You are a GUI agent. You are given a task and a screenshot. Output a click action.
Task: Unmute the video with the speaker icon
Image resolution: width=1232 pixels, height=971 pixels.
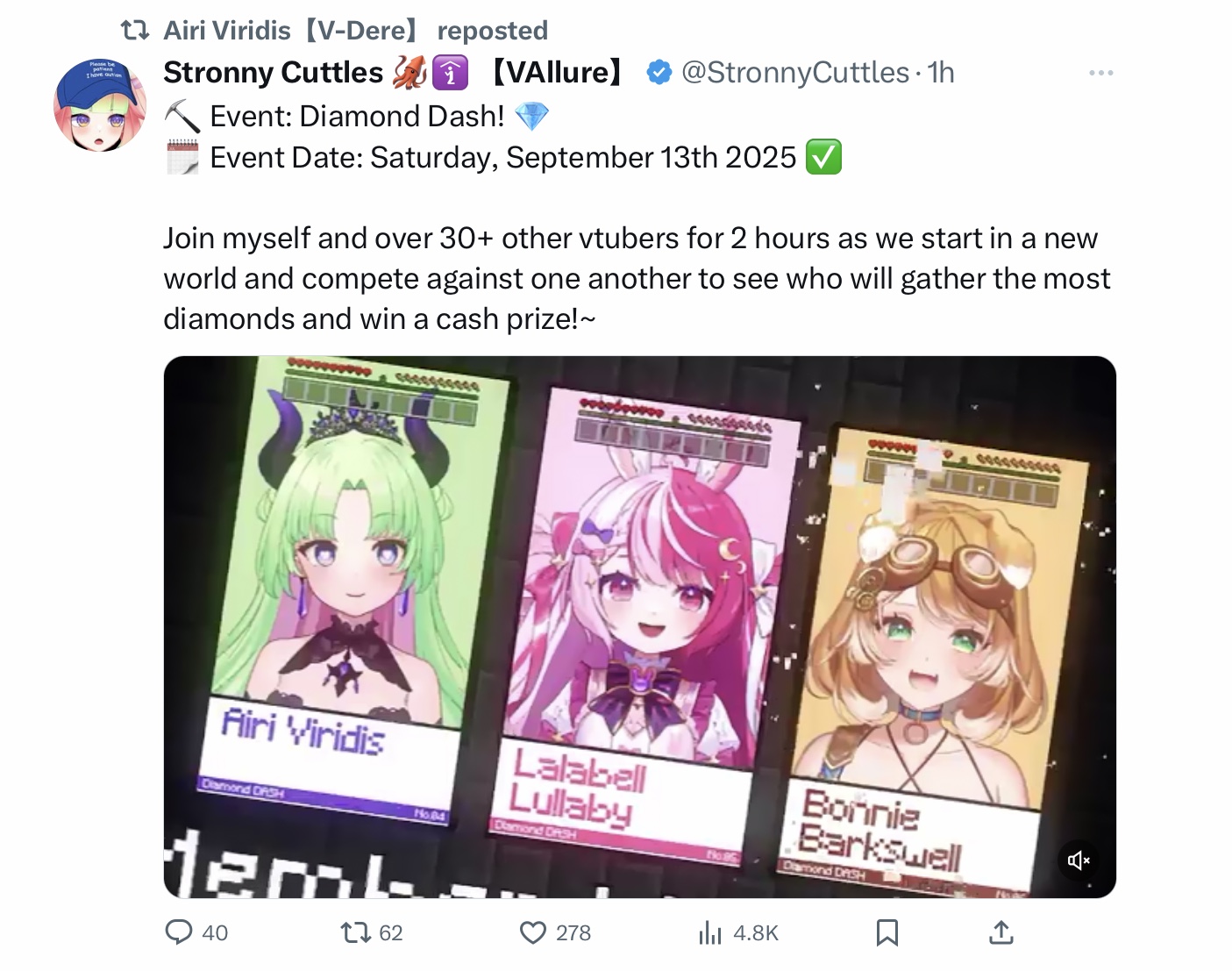(x=1079, y=860)
